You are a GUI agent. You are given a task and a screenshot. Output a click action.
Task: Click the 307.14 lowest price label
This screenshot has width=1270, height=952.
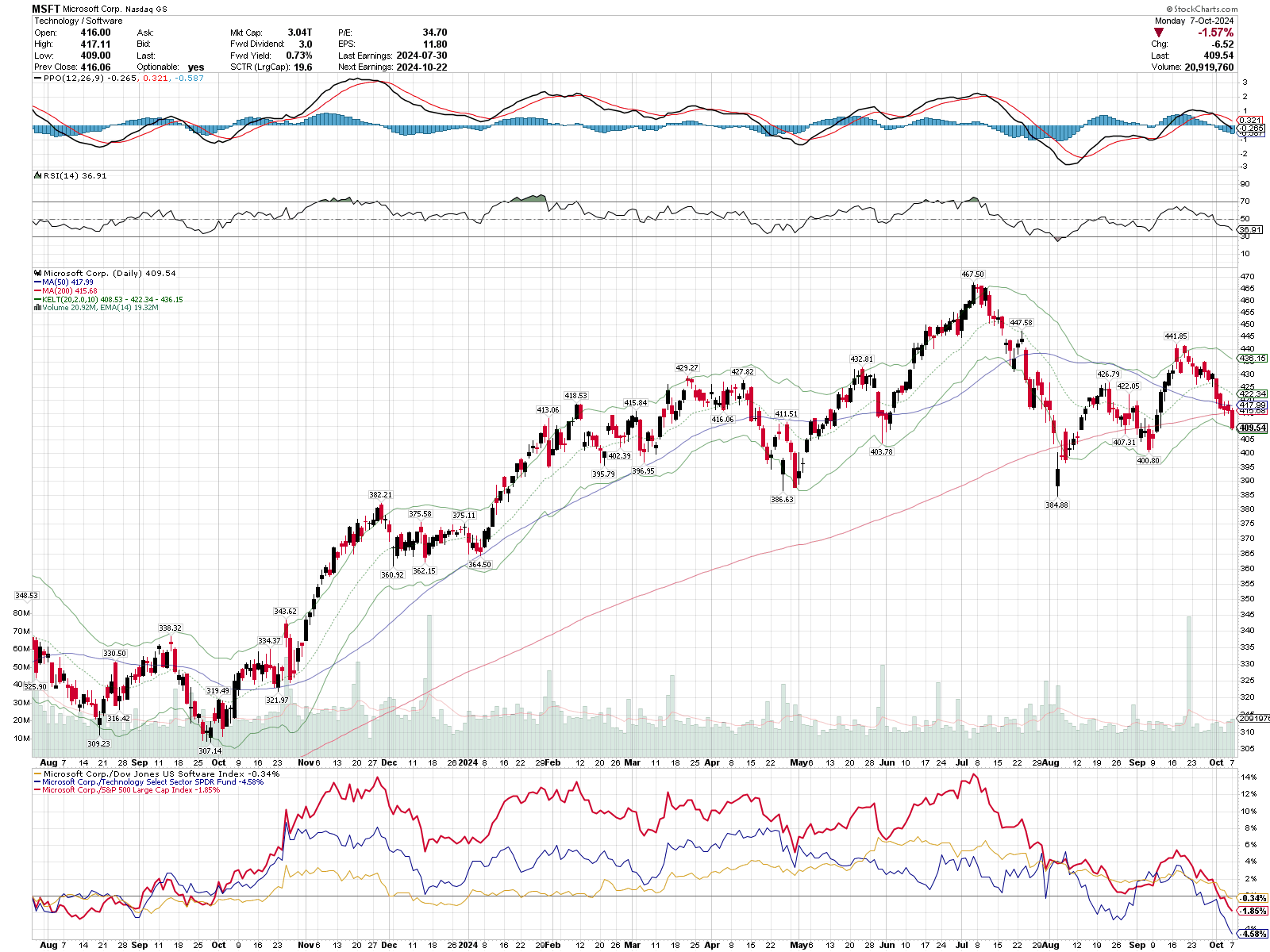pyautogui.click(x=210, y=750)
